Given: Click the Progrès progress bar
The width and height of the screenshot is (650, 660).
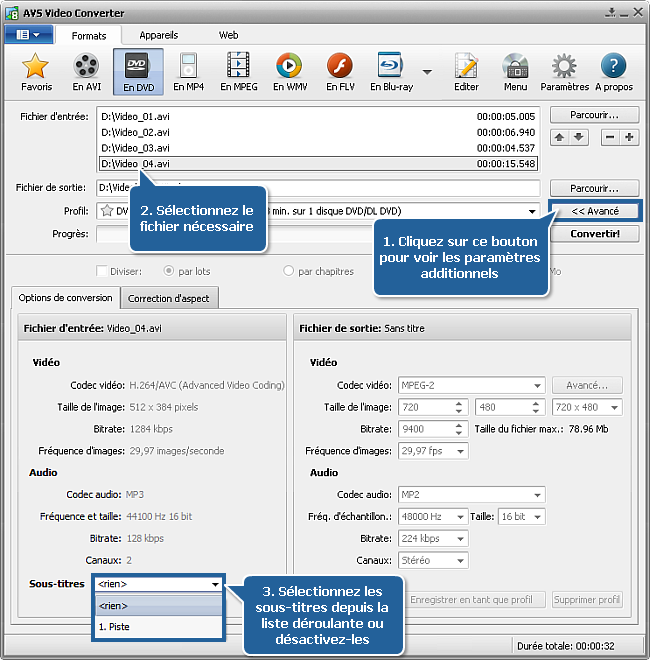Looking at the screenshot, I should (x=318, y=234).
